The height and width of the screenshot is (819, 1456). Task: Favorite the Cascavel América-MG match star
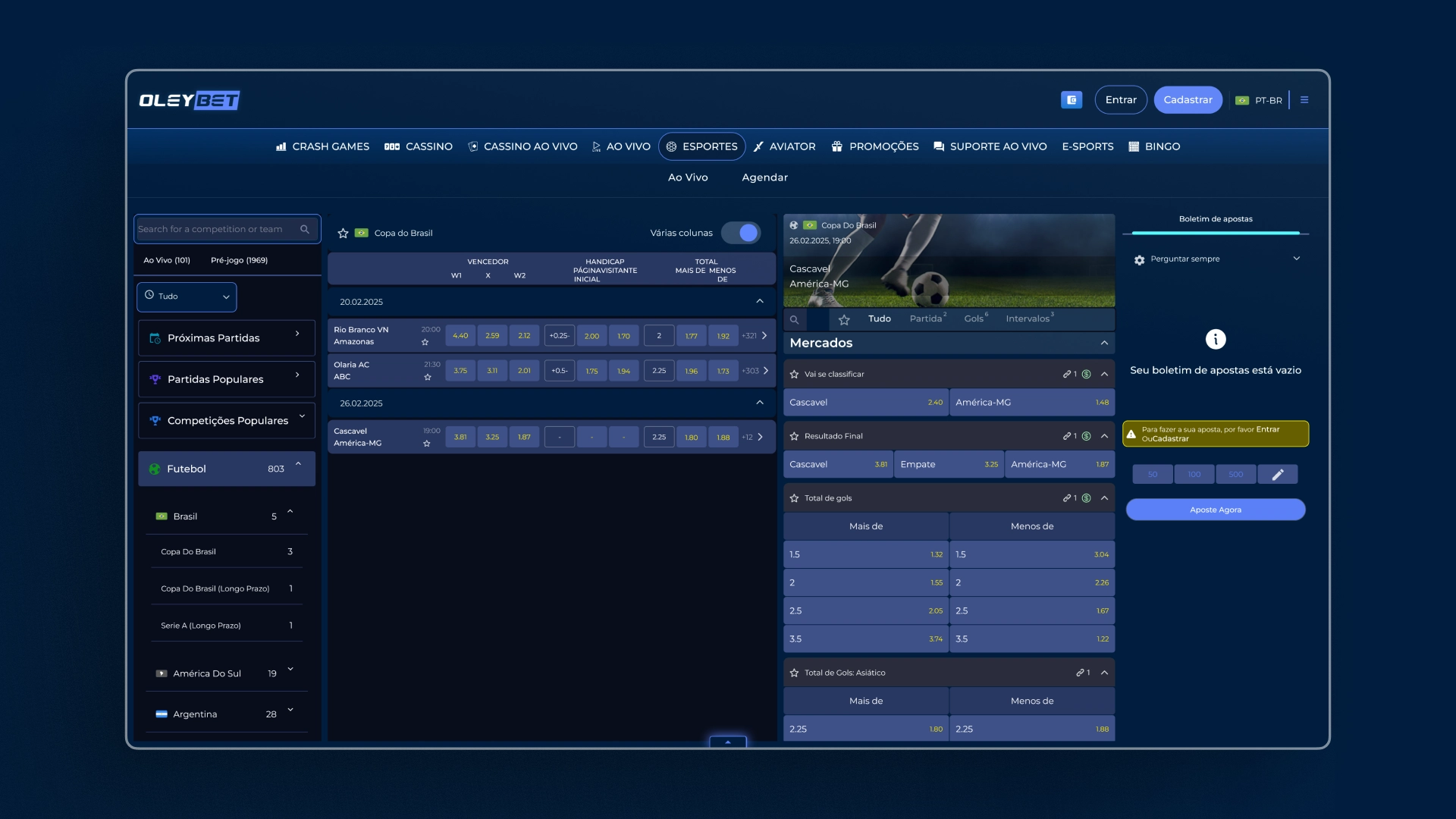(427, 444)
